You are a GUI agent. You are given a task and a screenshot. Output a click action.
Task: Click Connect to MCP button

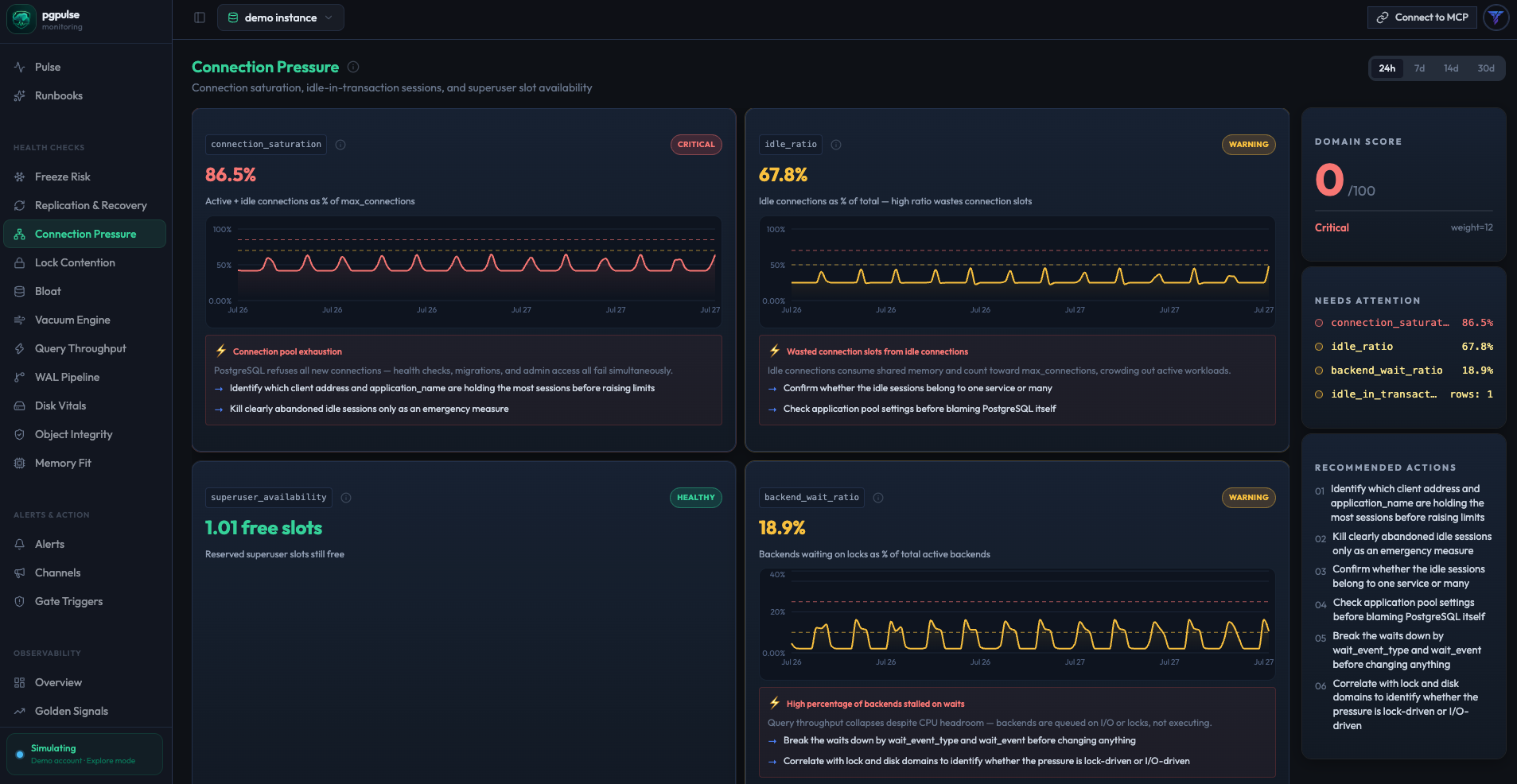pos(1422,17)
